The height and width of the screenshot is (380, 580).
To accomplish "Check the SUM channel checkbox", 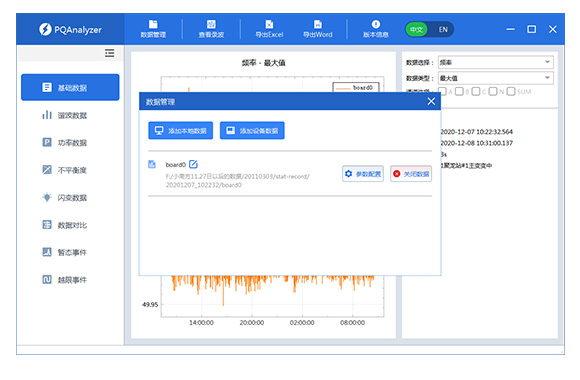I will 511,91.
